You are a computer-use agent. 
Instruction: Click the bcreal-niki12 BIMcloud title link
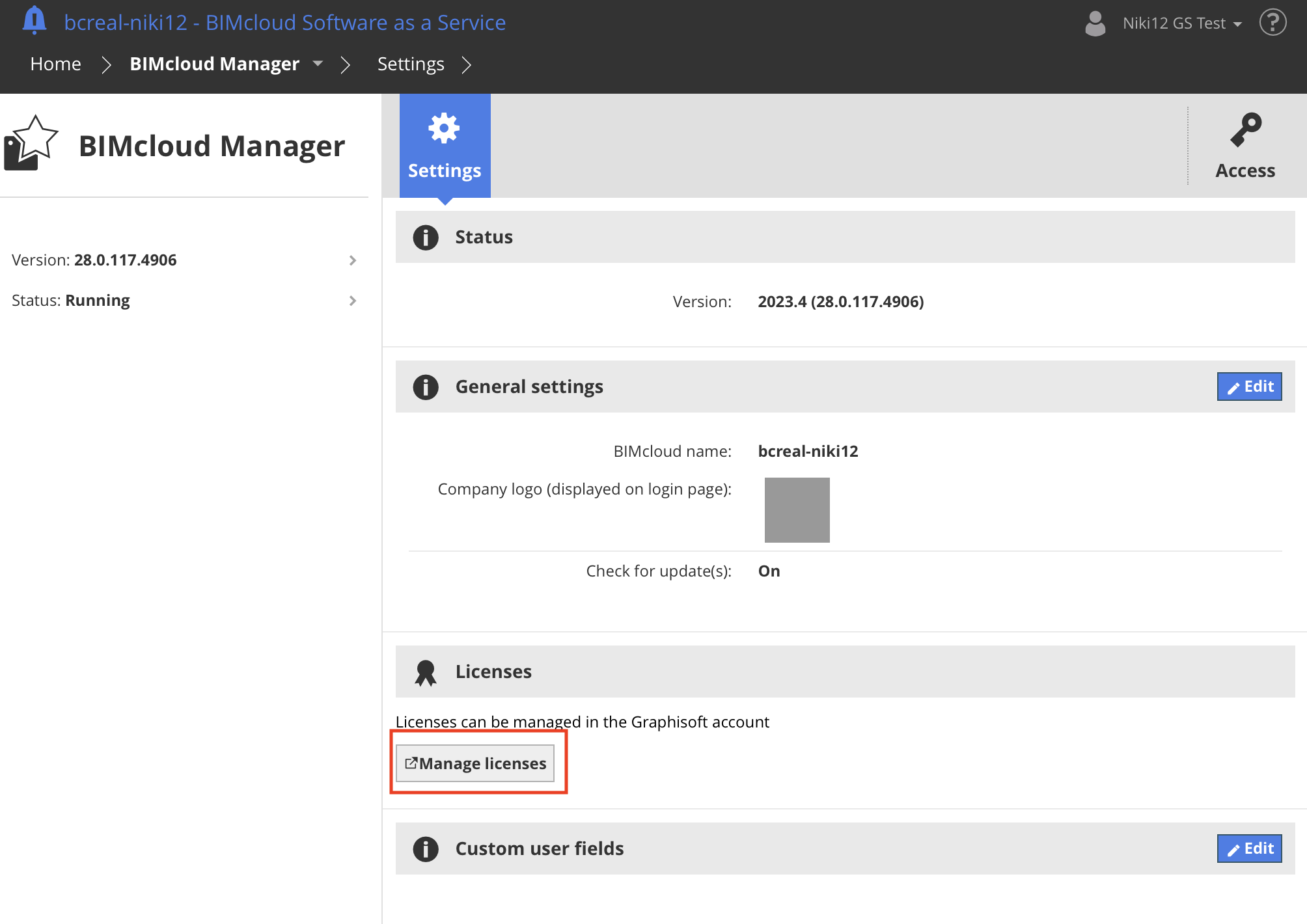284,23
